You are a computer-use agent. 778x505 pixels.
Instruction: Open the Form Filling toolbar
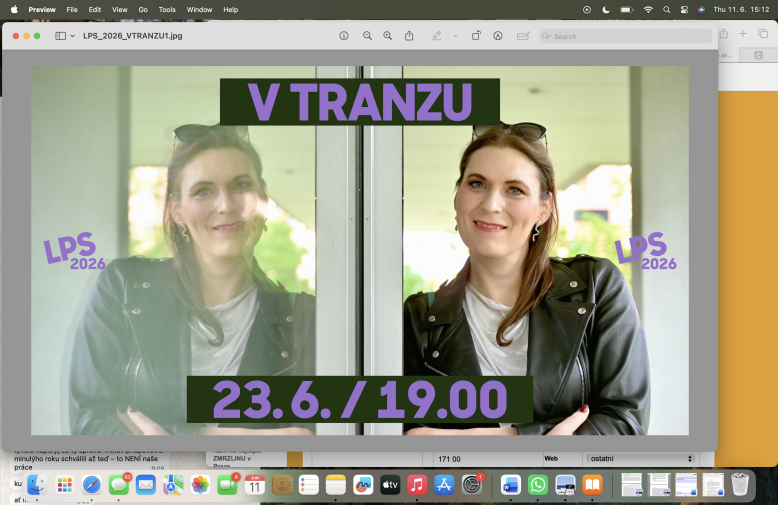(x=523, y=36)
